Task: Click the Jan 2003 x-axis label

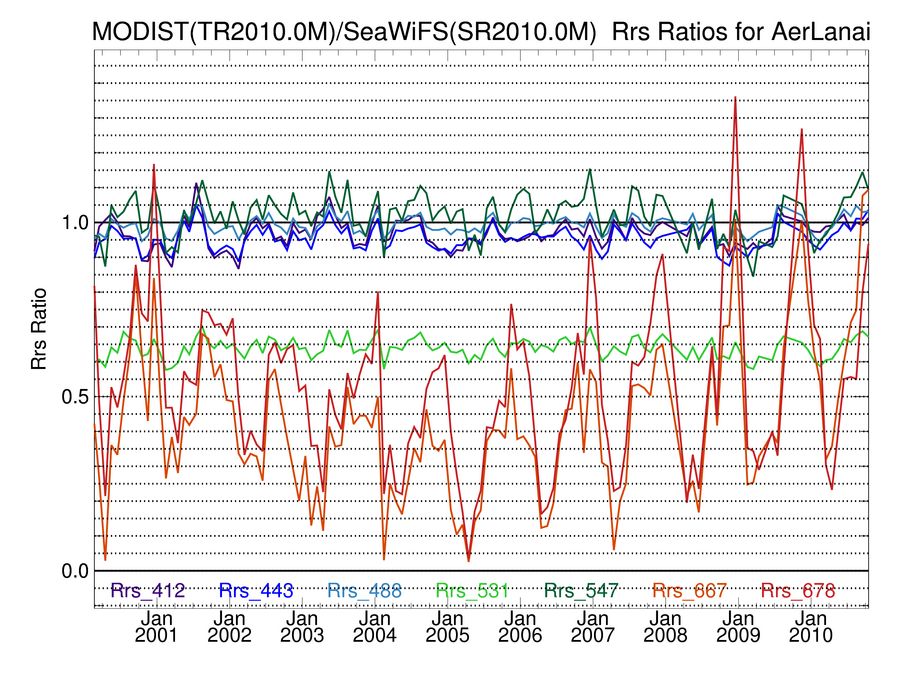Action: 302,627
